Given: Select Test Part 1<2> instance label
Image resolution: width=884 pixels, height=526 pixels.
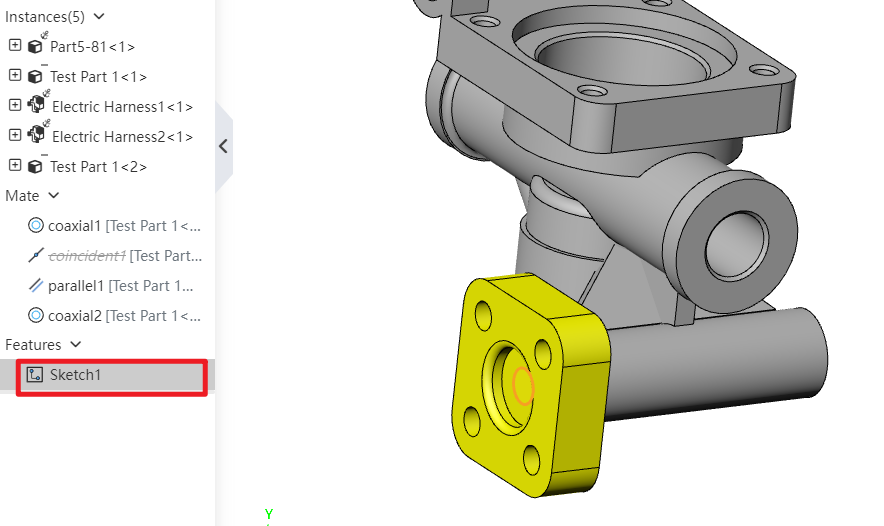Looking at the screenshot, I should (98, 167).
